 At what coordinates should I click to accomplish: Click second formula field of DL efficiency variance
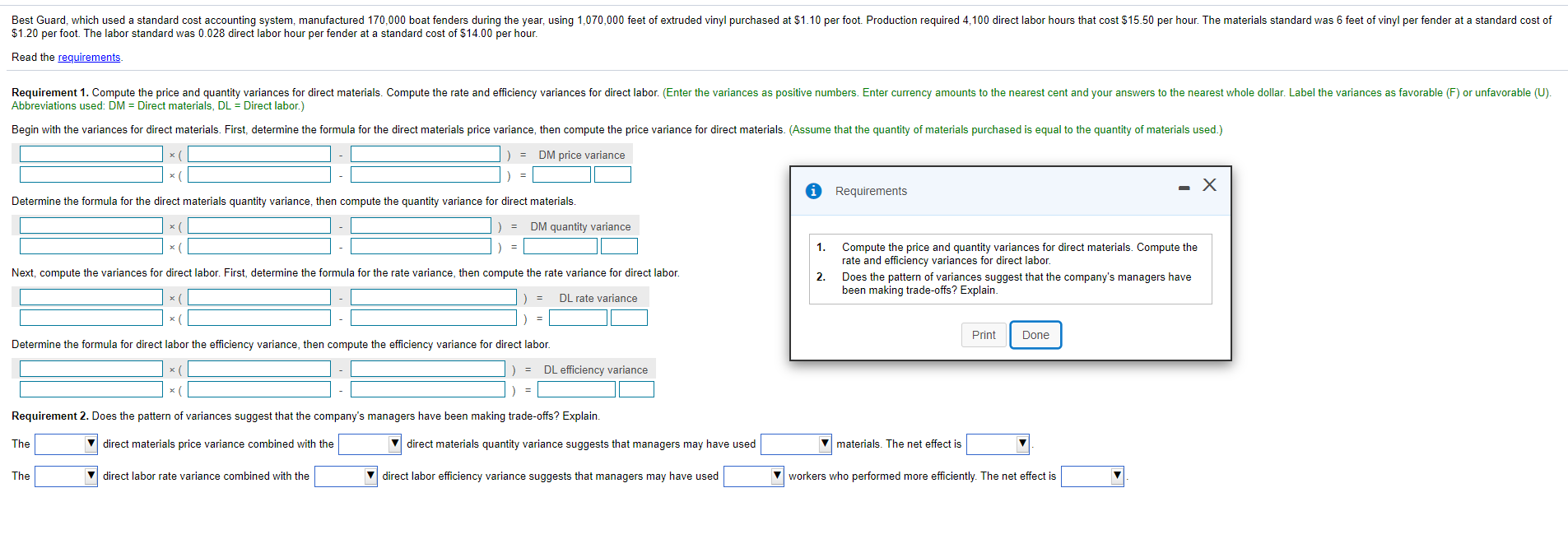[259, 369]
